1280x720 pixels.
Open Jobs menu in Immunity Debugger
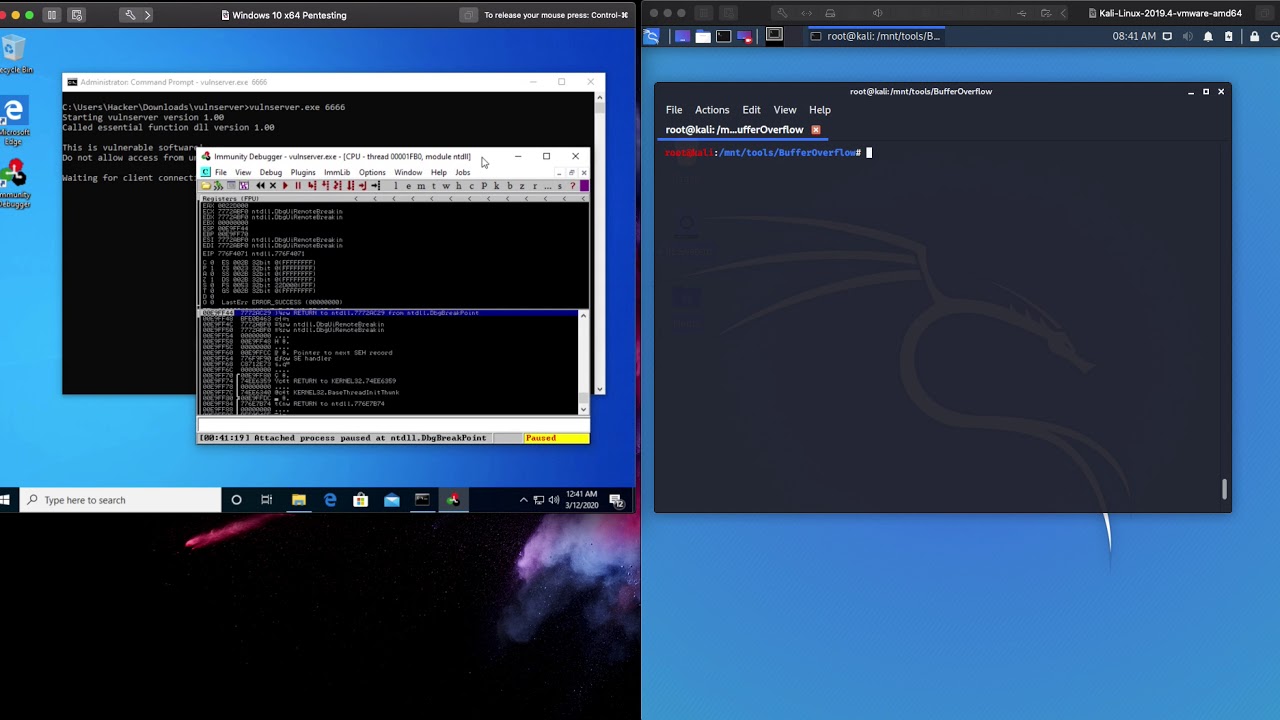click(463, 172)
